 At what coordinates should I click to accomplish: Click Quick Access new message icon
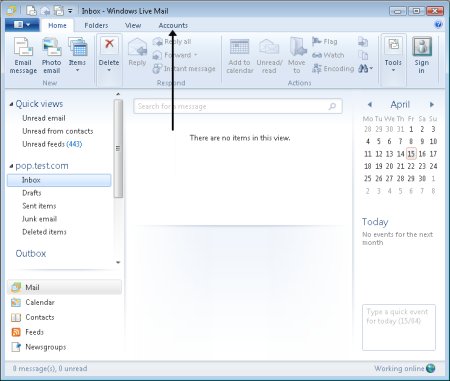tap(31, 11)
